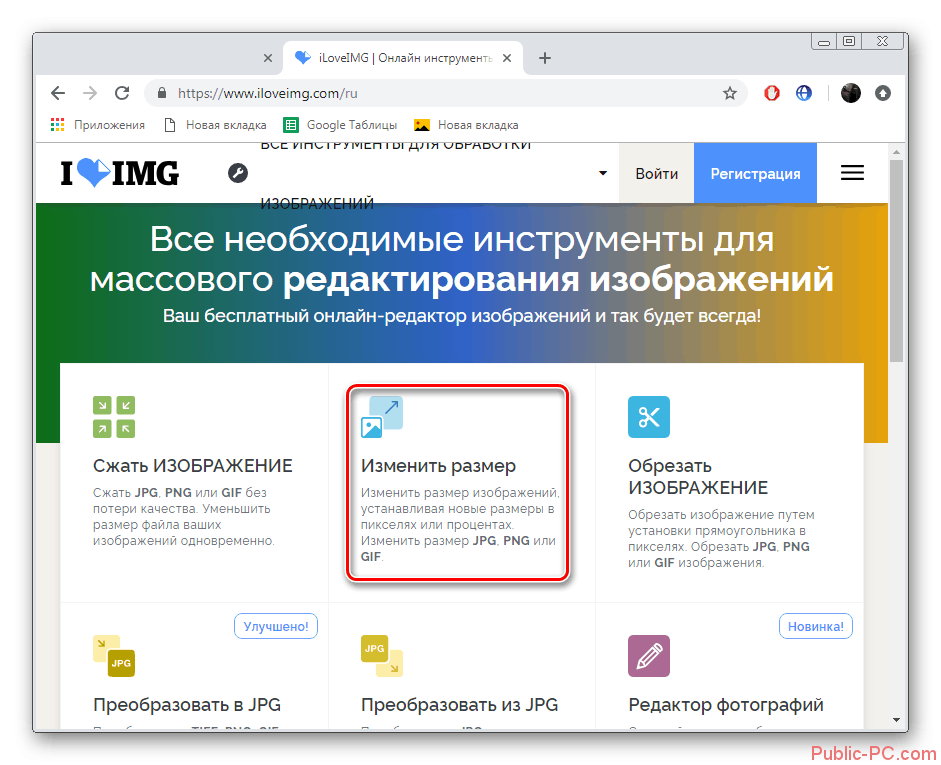
Task: Bookmark this page with the star
Action: [x=729, y=93]
